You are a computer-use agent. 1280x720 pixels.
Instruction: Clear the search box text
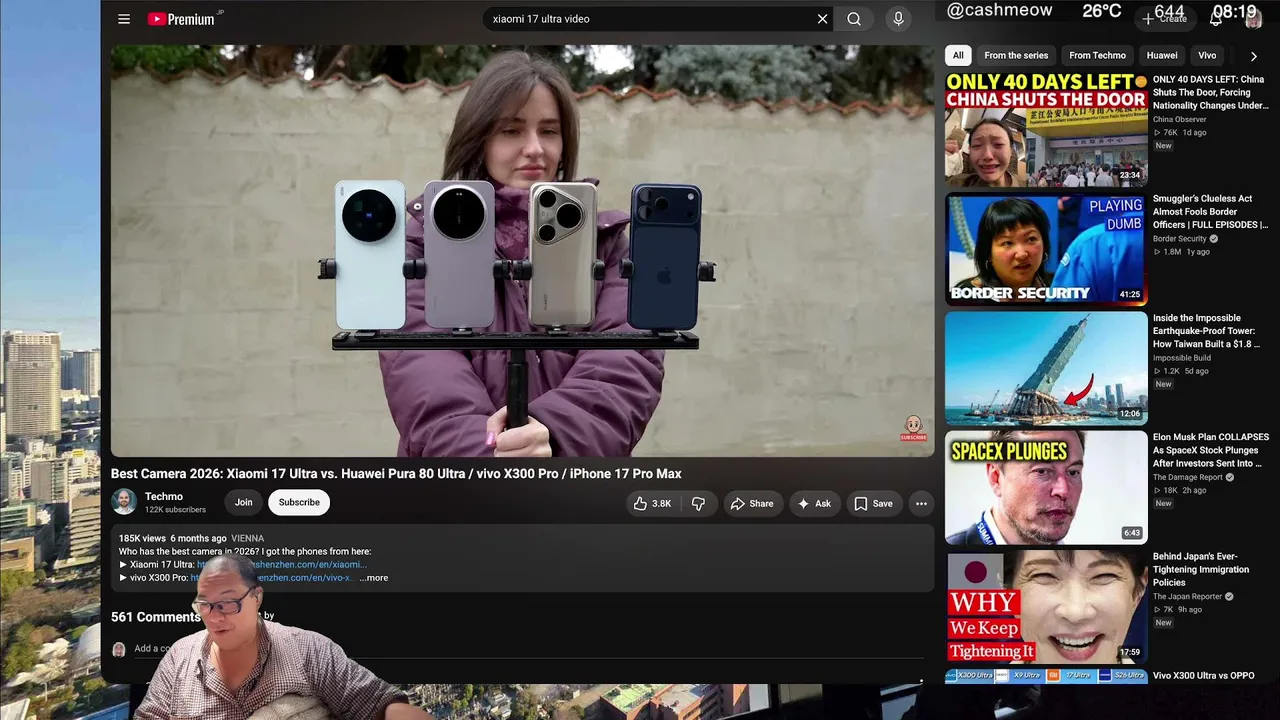tap(822, 19)
